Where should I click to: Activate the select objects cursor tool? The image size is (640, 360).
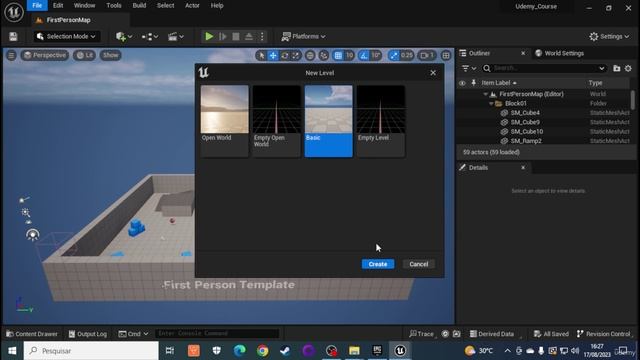pos(262,56)
